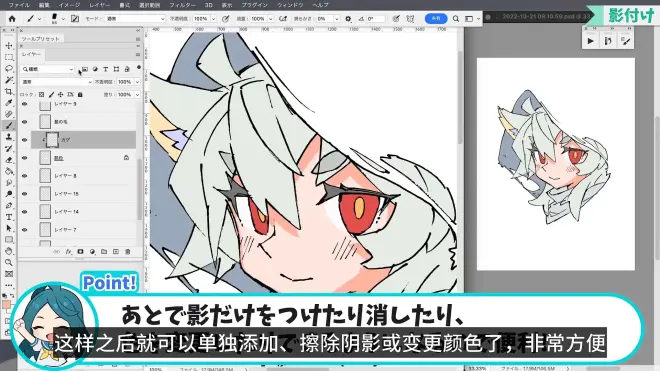
Task: Select the Type tool in the toolbox
Action: pos(9,217)
